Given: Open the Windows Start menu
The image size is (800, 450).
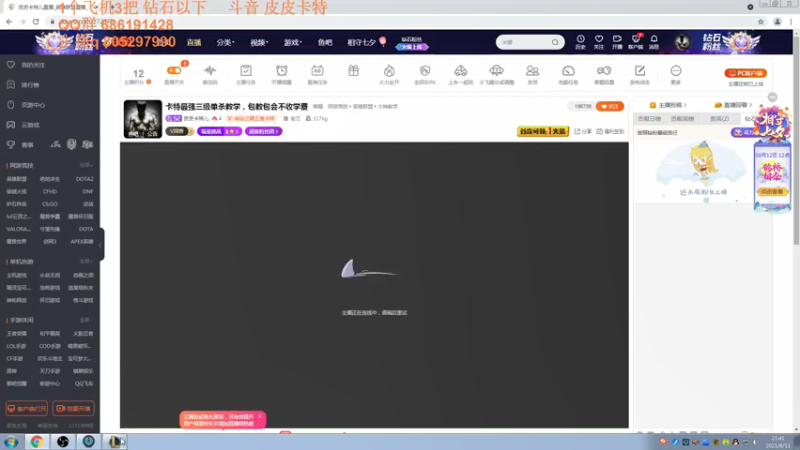Looking at the screenshot, I should click(x=11, y=442).
